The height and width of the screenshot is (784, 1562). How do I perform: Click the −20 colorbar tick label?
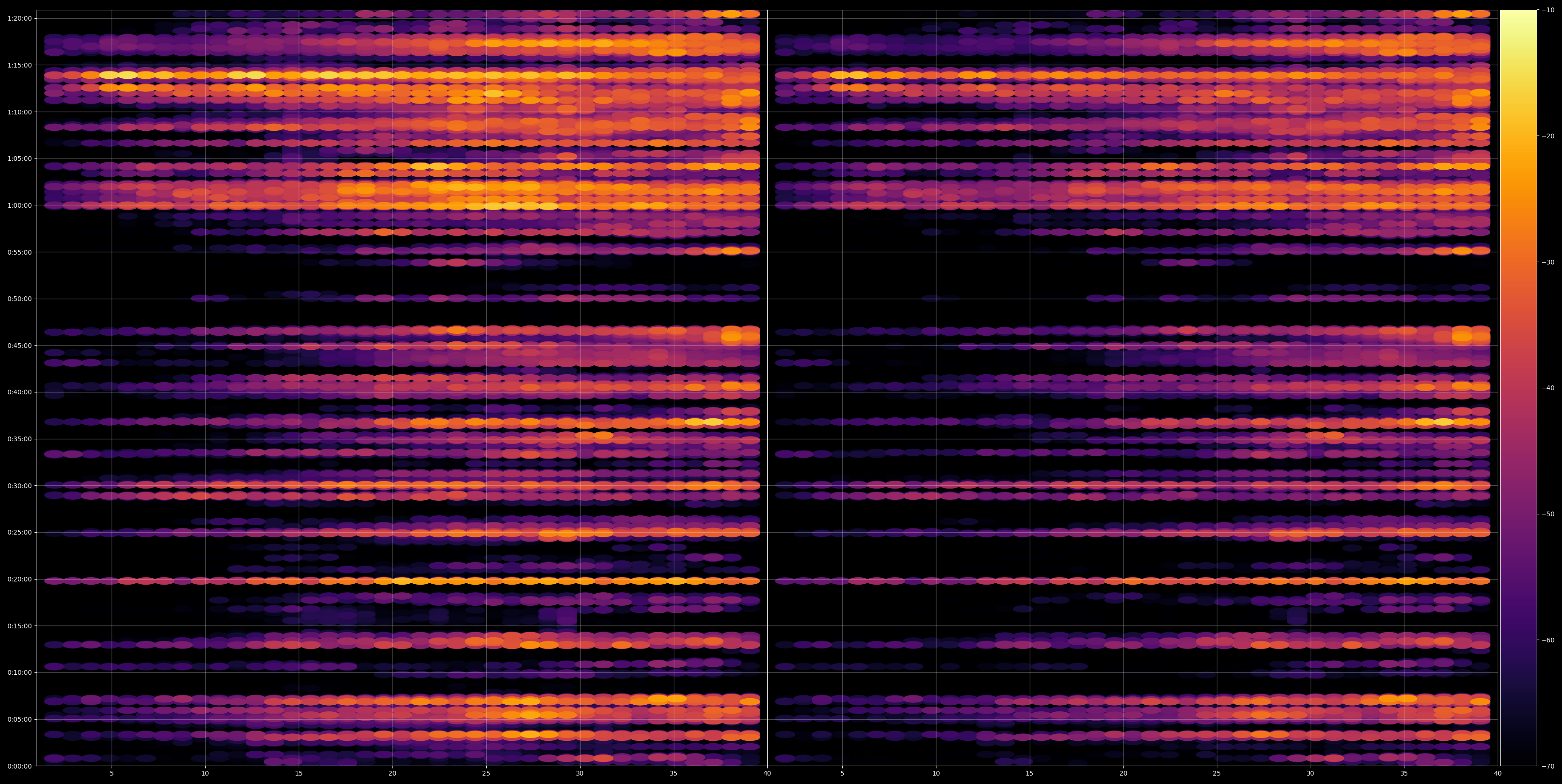1548,136
